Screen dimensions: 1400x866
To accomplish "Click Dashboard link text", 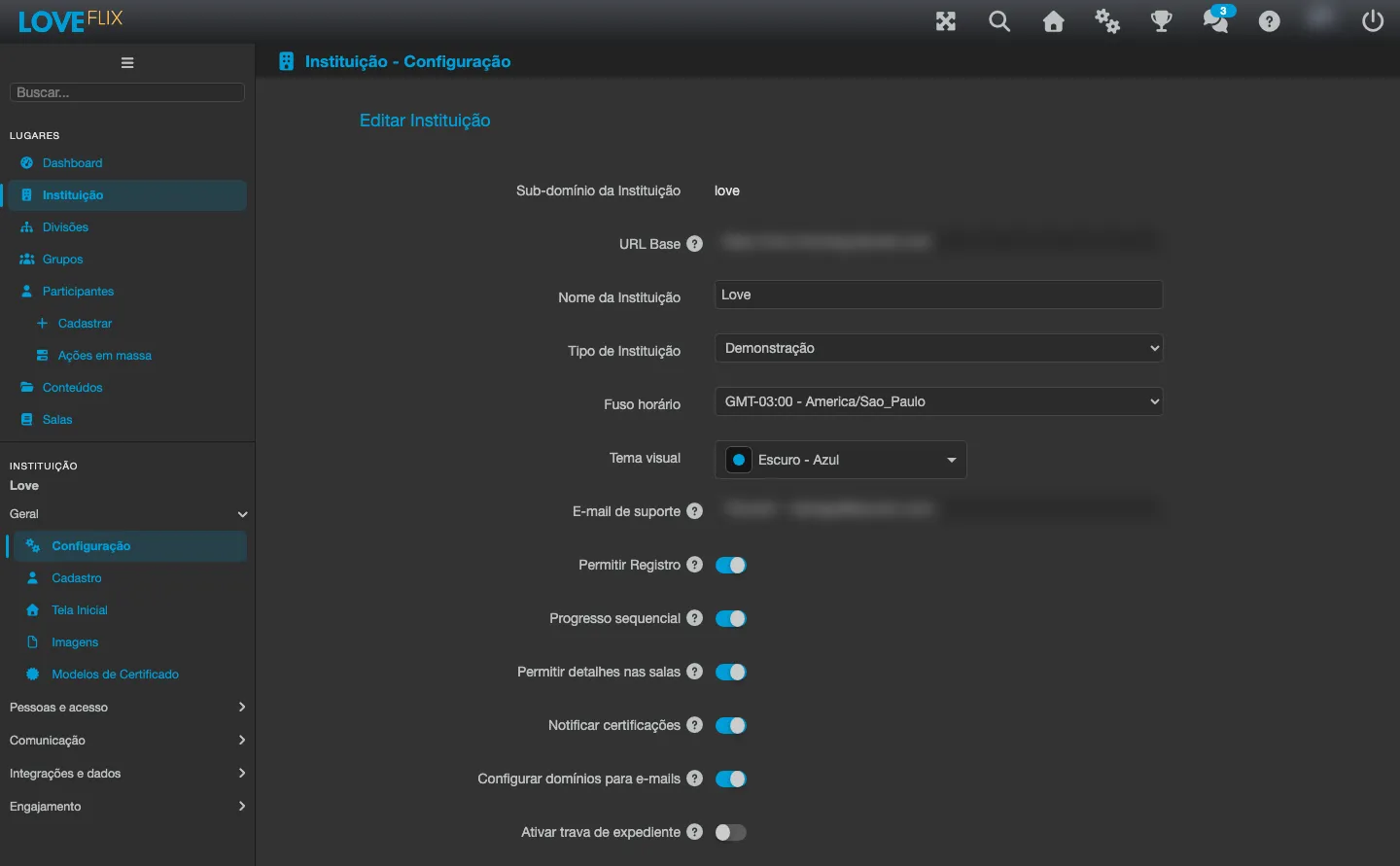I will (x=72, y=163).
